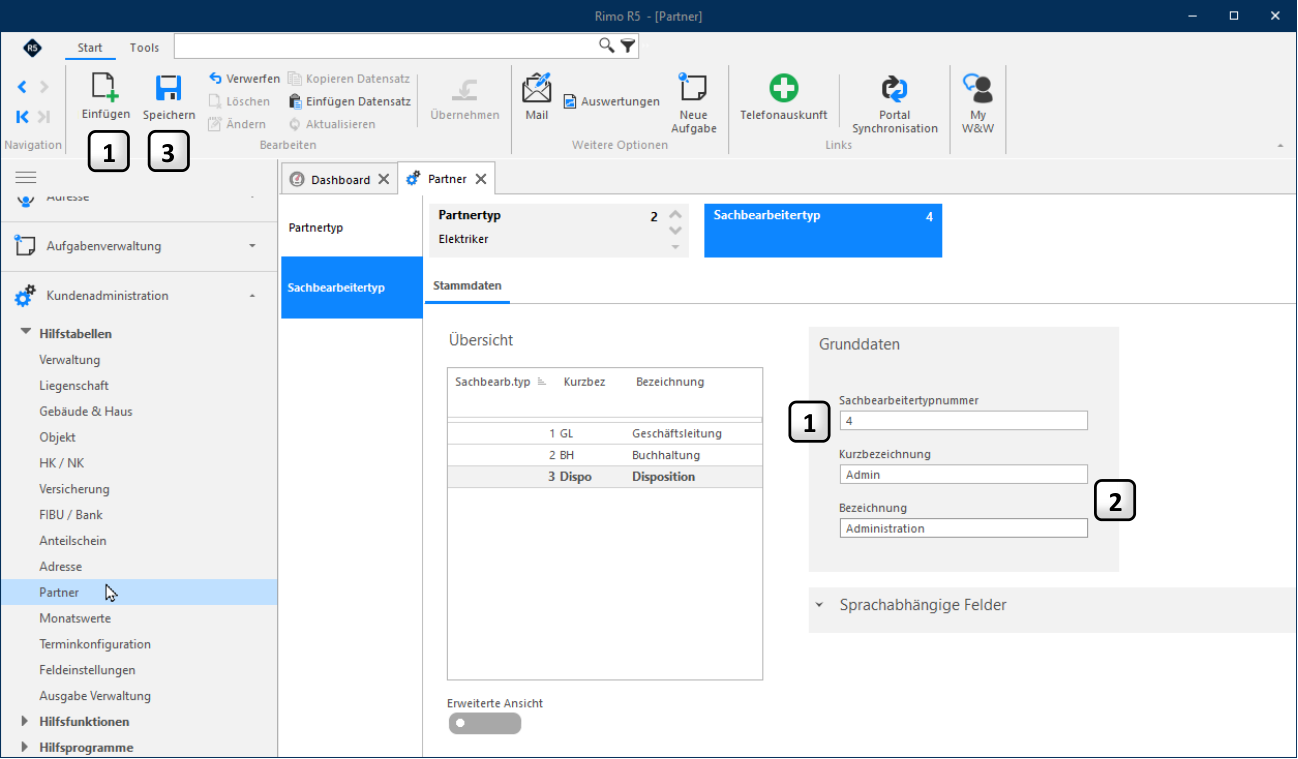Screen dimensions: 1298x759
Task: Click the Einfügen new record icon
Action: 105,88
